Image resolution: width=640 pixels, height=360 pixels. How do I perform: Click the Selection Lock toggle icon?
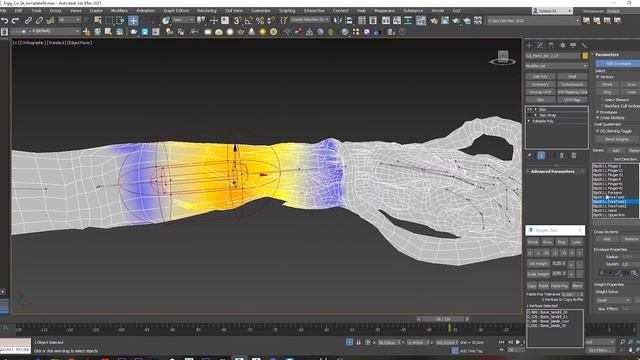pos(358,342)
